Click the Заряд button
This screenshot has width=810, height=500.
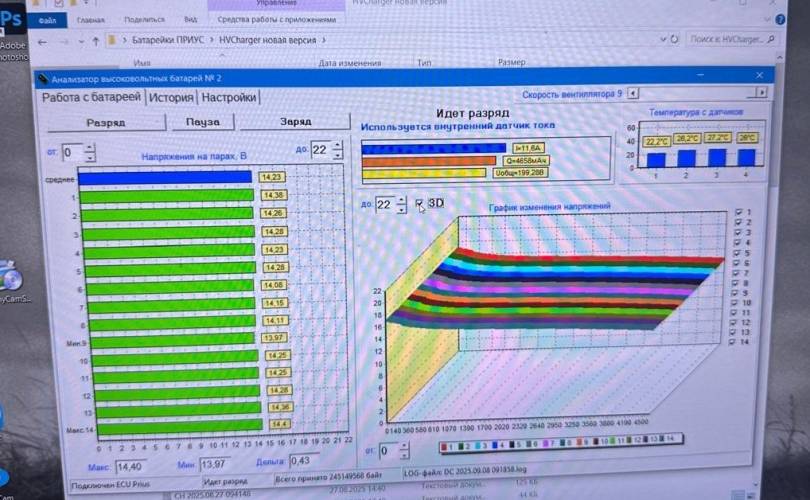point(295,121)
